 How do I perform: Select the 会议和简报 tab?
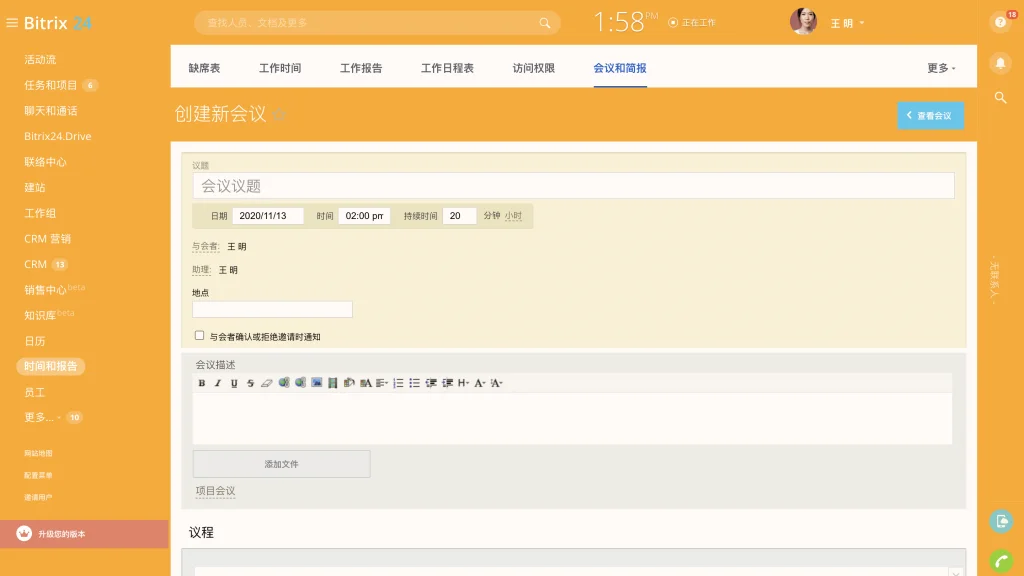point(620,68)
